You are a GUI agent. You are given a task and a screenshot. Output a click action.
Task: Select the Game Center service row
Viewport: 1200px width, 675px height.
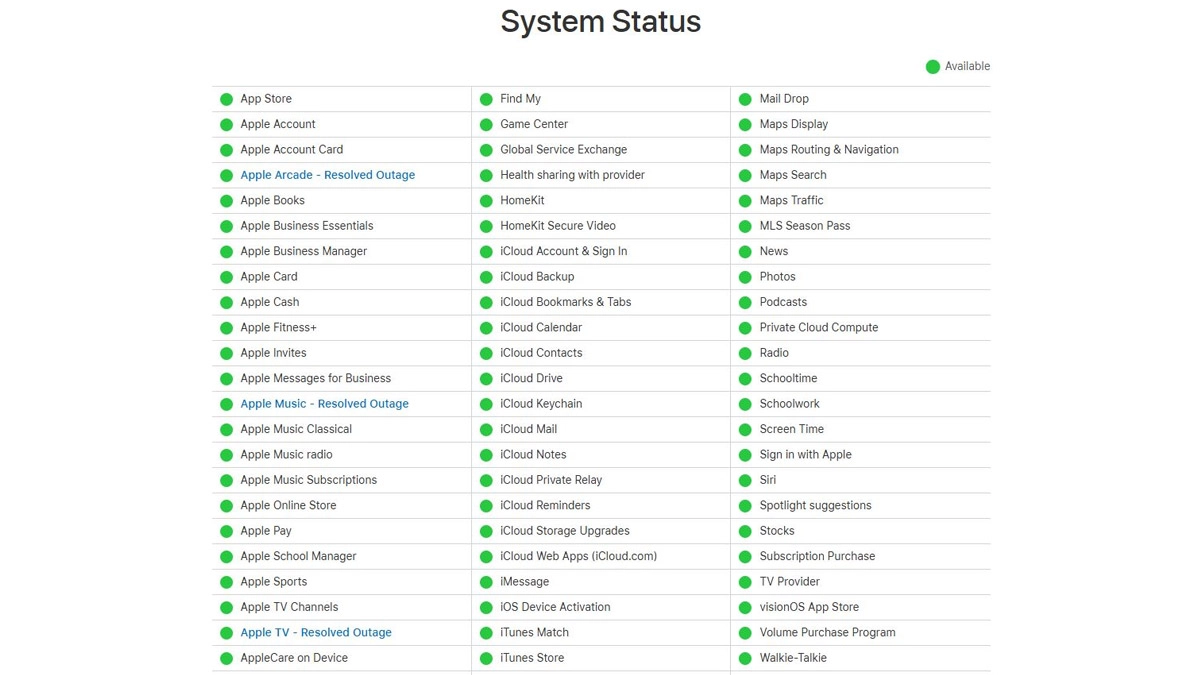point(534,124)
